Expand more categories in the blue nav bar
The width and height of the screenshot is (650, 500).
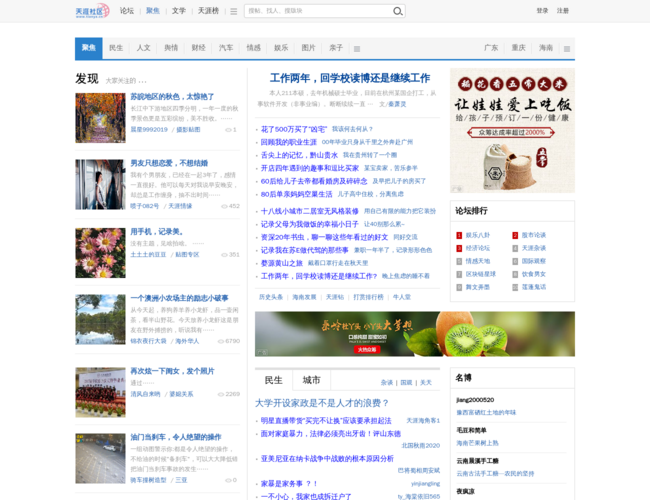pyautogui.click(x=357, y=49)
